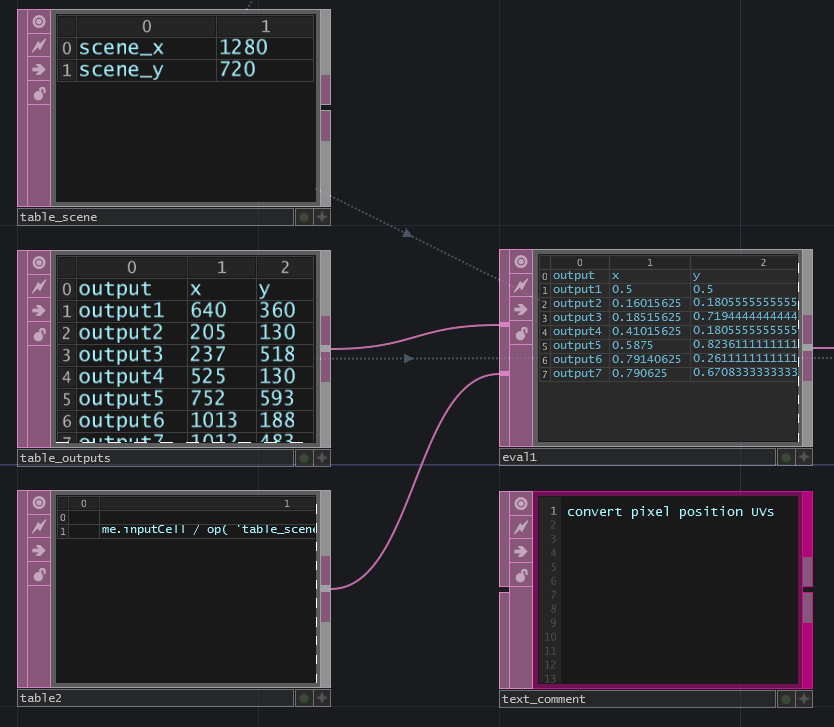Click the first input connector on eval1
834x727 pixels.
coord(506,325)
